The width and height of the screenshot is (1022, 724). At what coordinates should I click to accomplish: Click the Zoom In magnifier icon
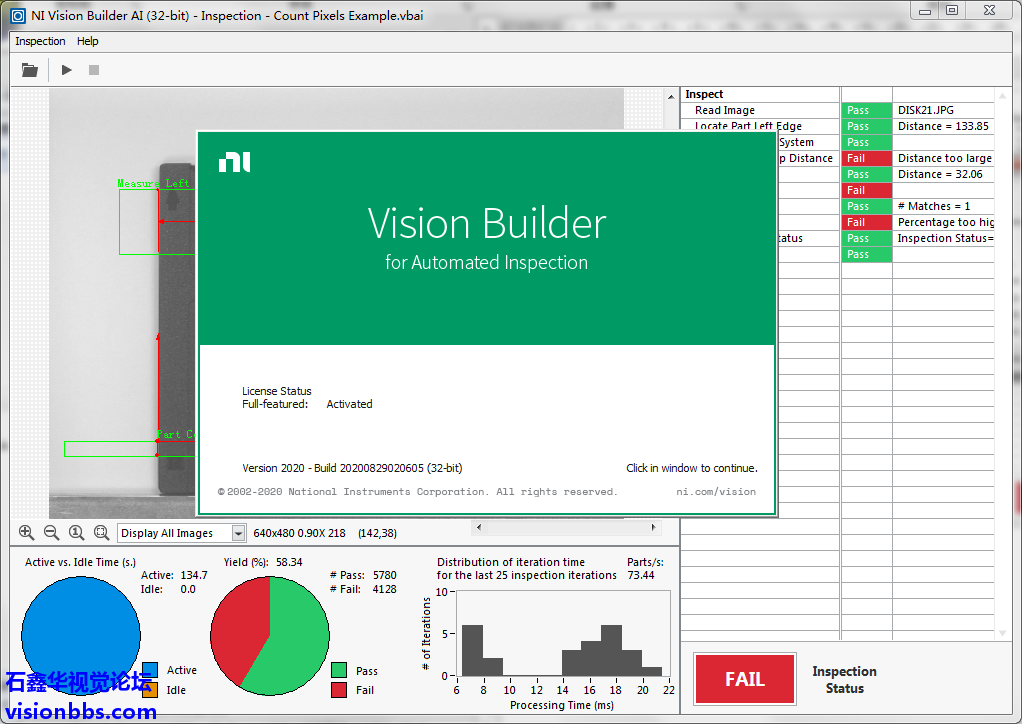tap(26, 533)
